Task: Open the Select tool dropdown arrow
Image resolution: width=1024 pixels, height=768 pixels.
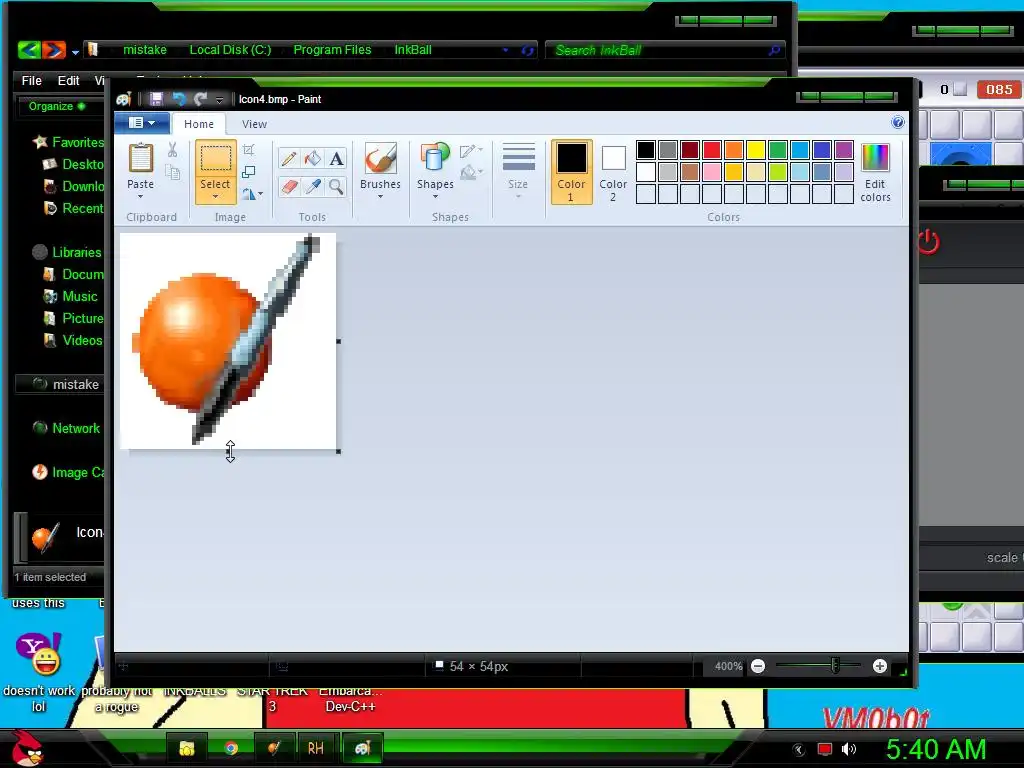Action: [x=215, y=196]
